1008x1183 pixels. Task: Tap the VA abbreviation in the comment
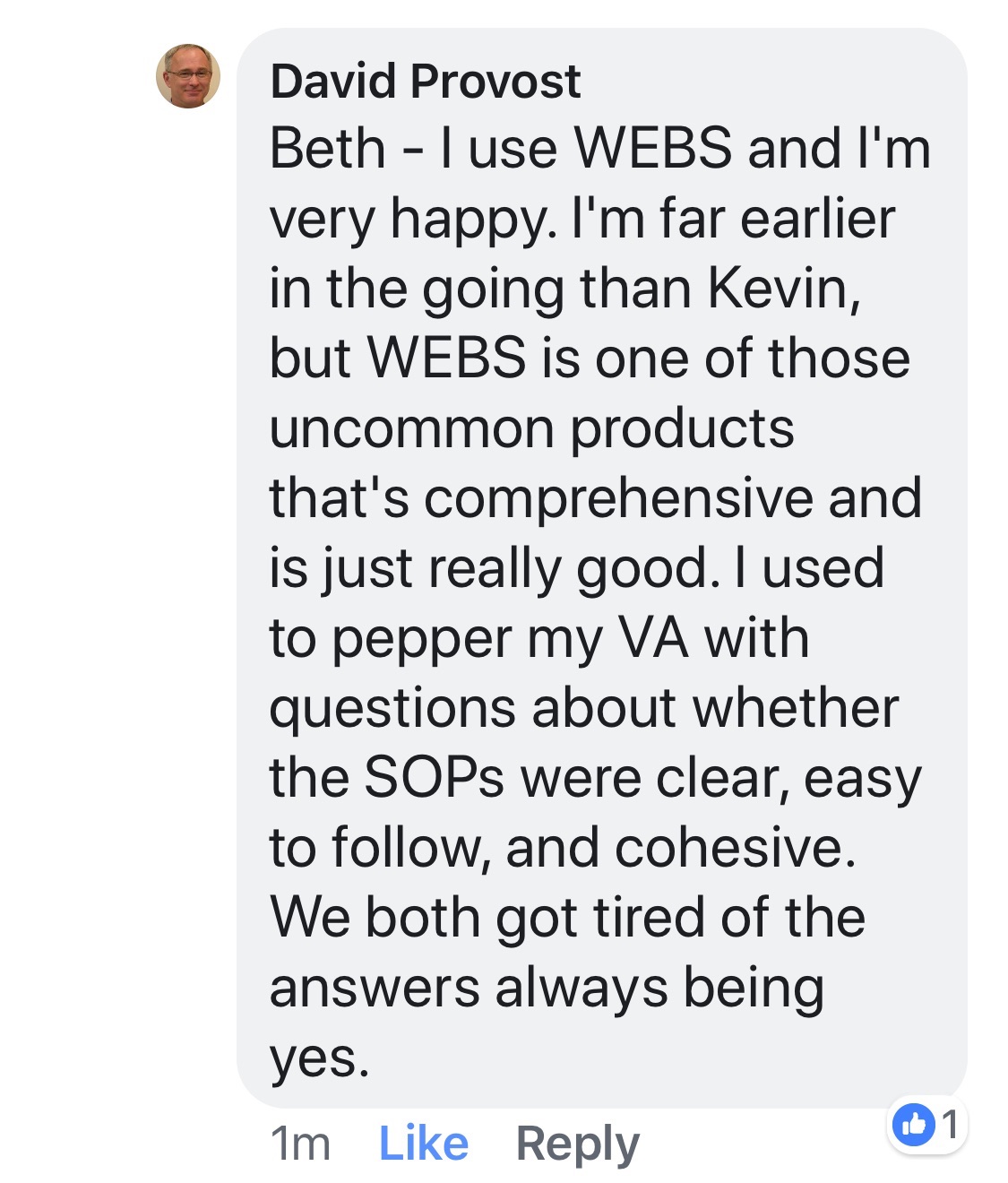click(653, 638)
